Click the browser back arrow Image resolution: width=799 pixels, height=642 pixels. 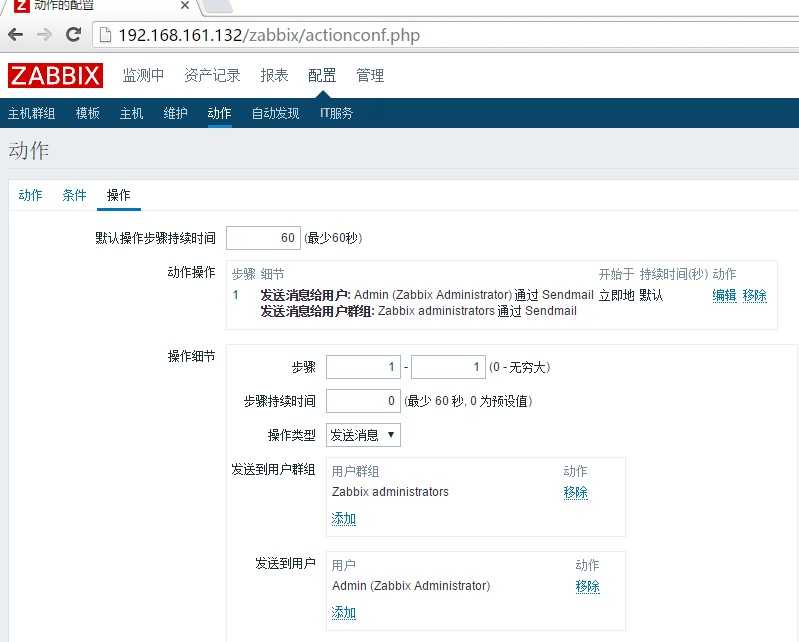click(16, 35)
